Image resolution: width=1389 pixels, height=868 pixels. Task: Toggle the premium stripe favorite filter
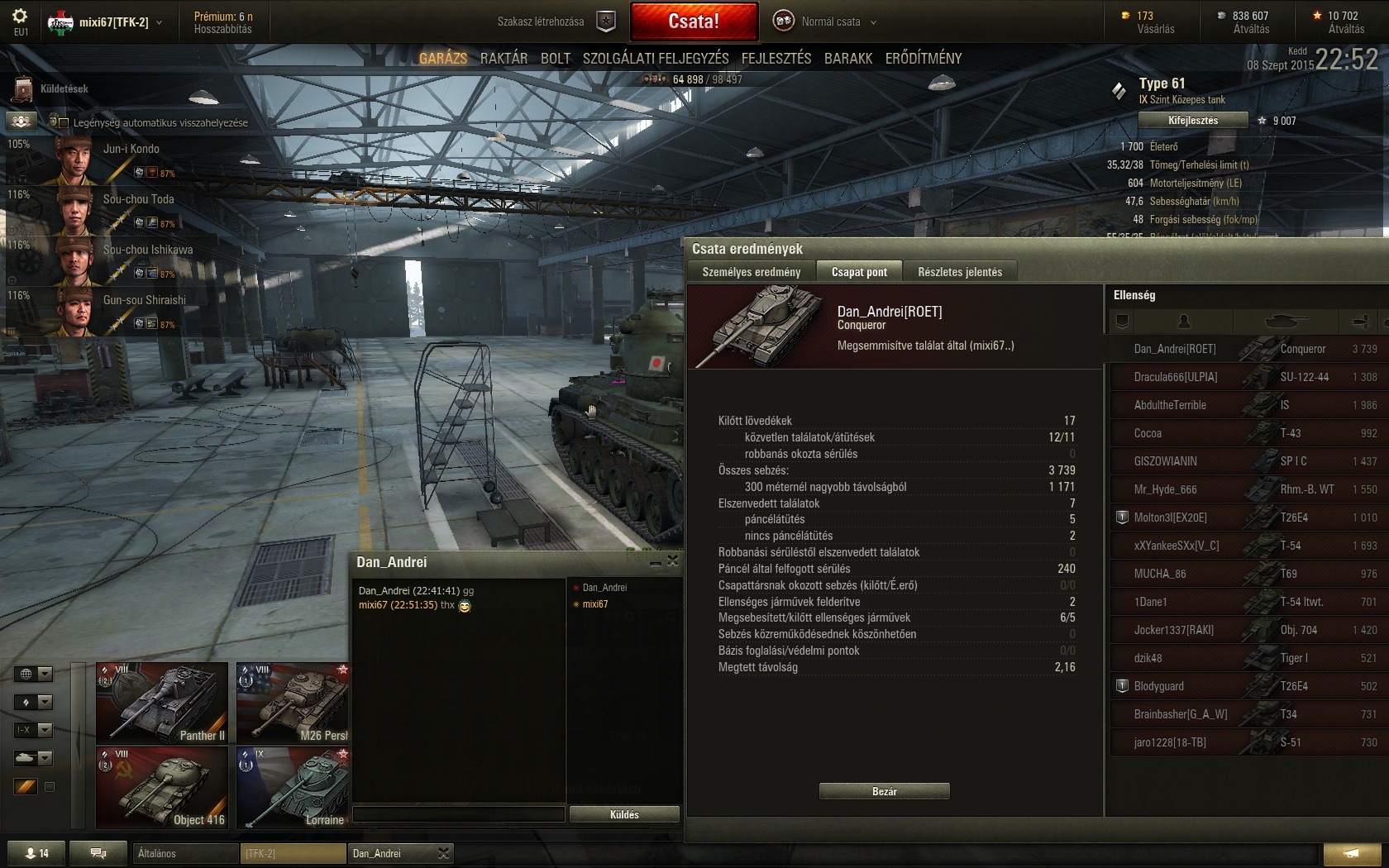tap(26, 787)
